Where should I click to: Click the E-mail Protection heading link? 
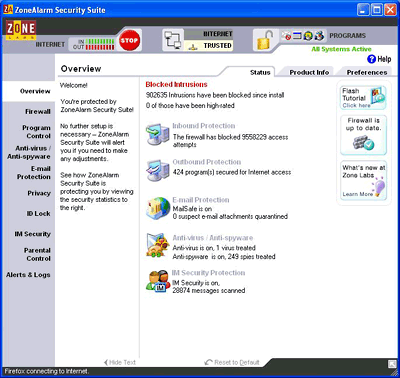[201, 200]
